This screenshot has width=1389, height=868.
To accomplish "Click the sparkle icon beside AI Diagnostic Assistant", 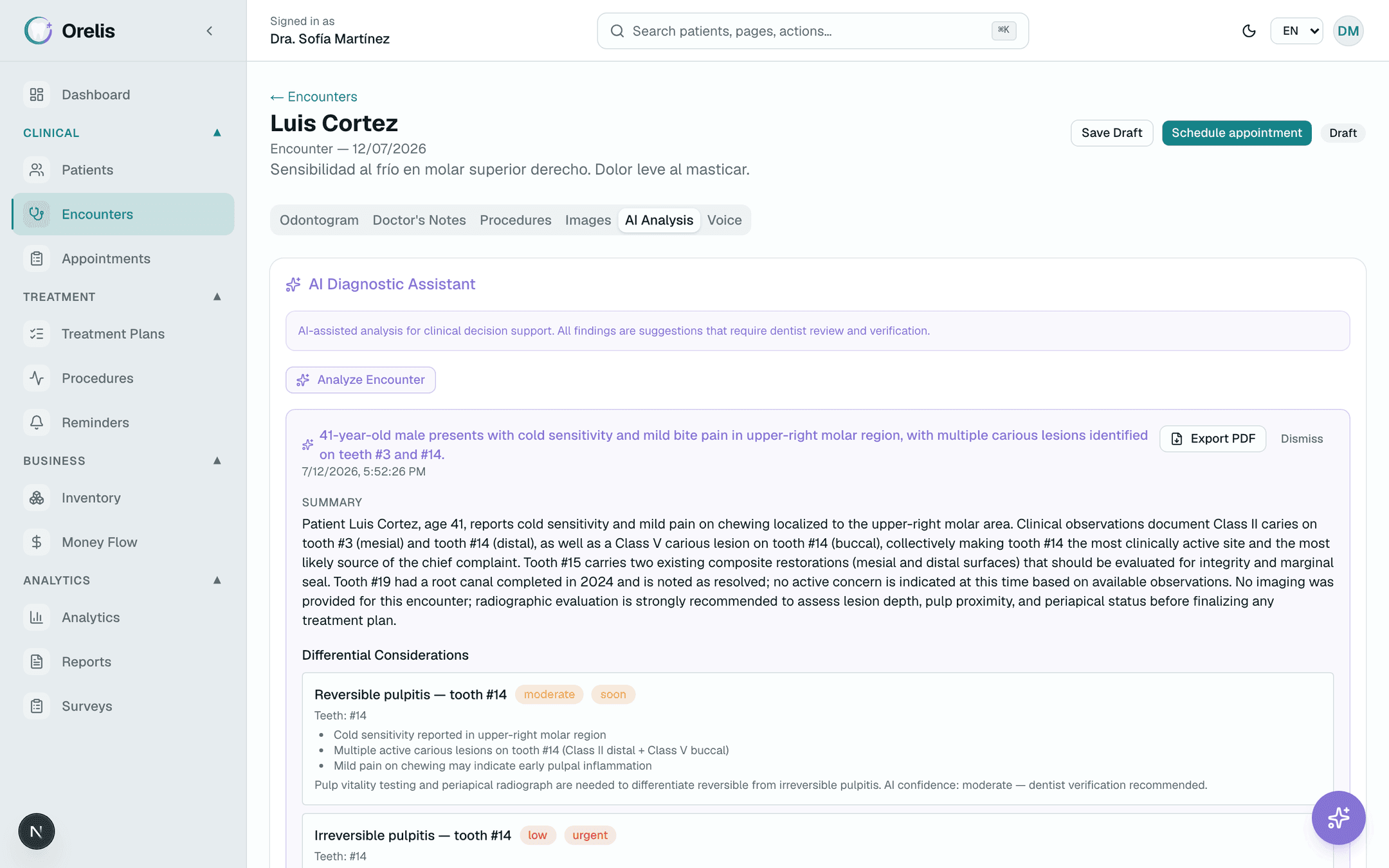I will (293, 284).
